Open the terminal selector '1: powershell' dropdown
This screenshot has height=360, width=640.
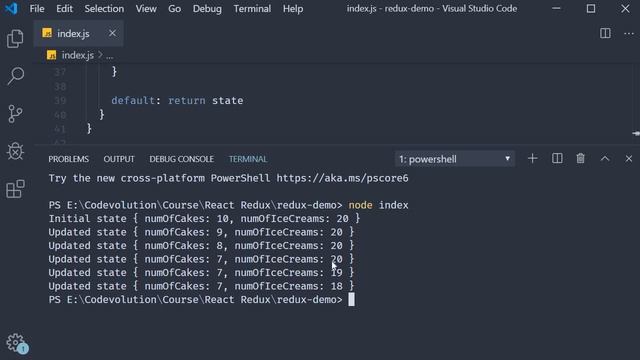click(x=455, y=159)
